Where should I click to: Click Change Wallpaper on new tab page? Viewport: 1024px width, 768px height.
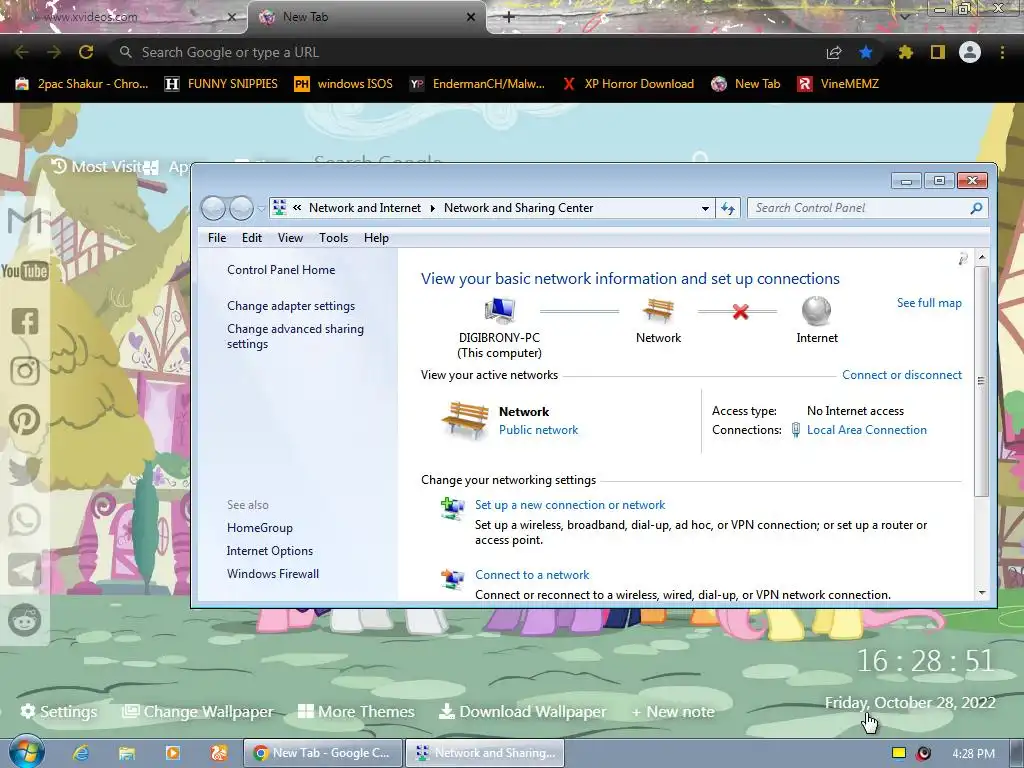(198, 711)
